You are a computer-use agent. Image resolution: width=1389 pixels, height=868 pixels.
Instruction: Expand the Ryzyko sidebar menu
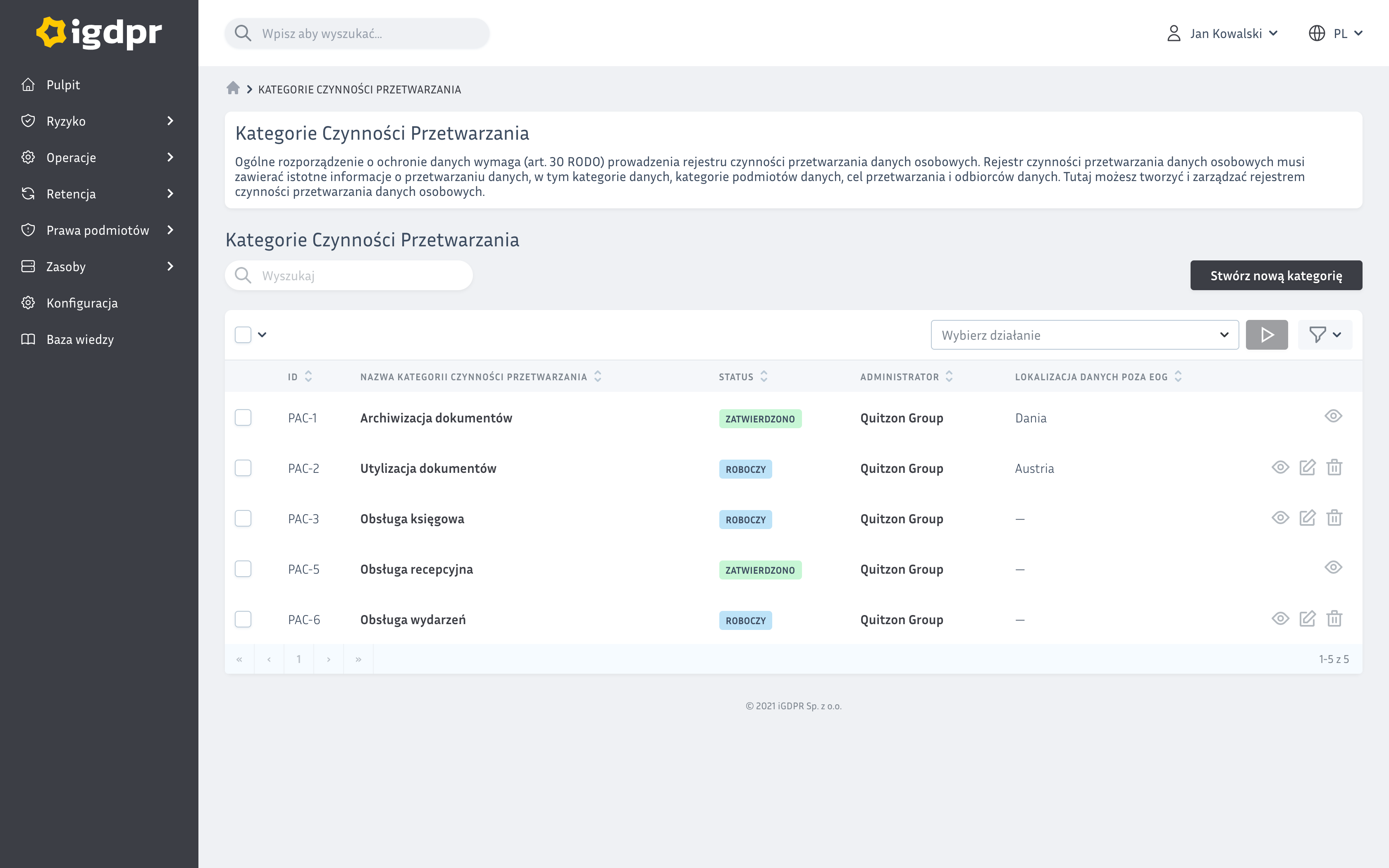point(98,121)
